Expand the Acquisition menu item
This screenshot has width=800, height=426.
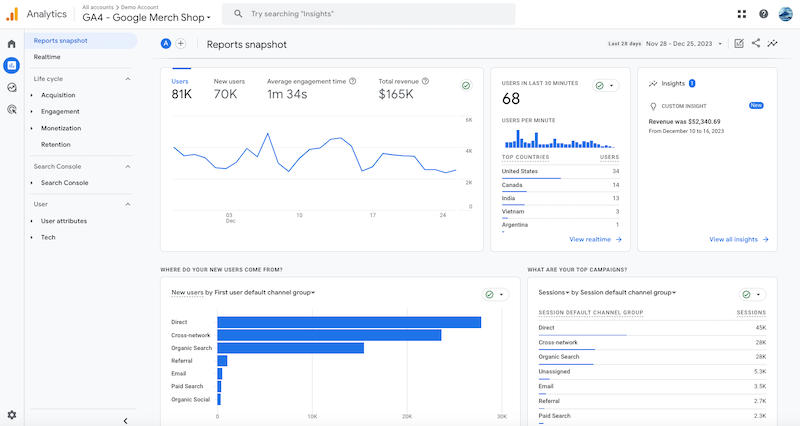58,95
